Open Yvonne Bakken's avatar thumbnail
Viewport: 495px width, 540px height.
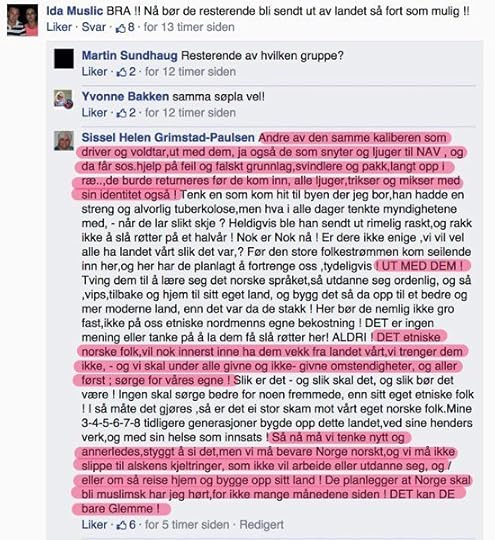(64, 99)
